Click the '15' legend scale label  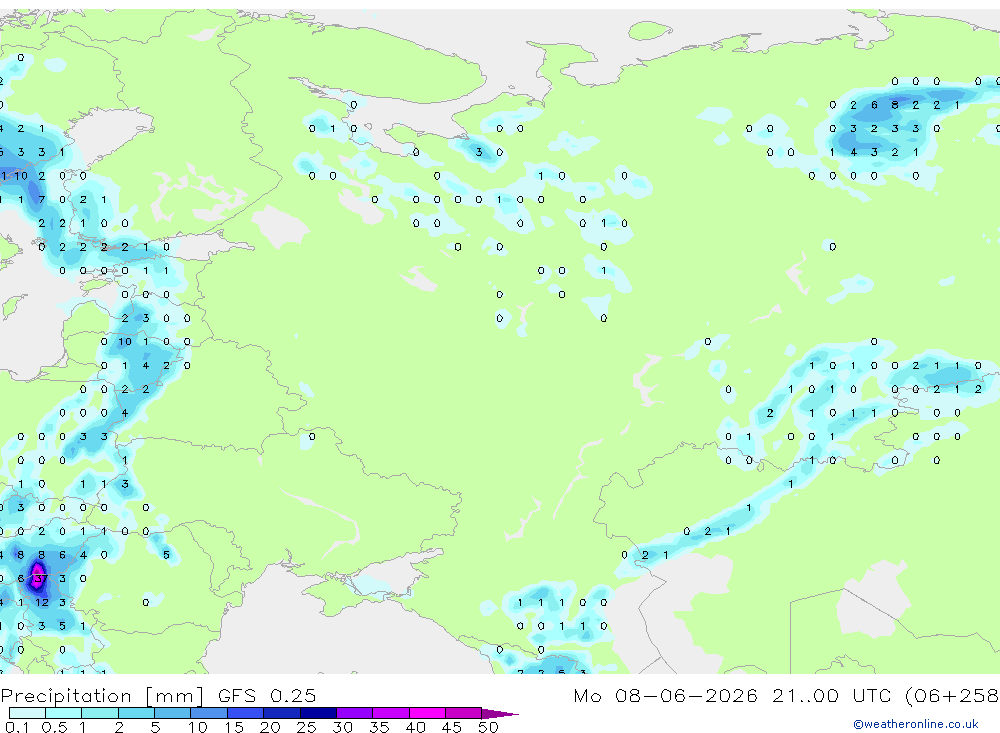click(x=234, y=727)
